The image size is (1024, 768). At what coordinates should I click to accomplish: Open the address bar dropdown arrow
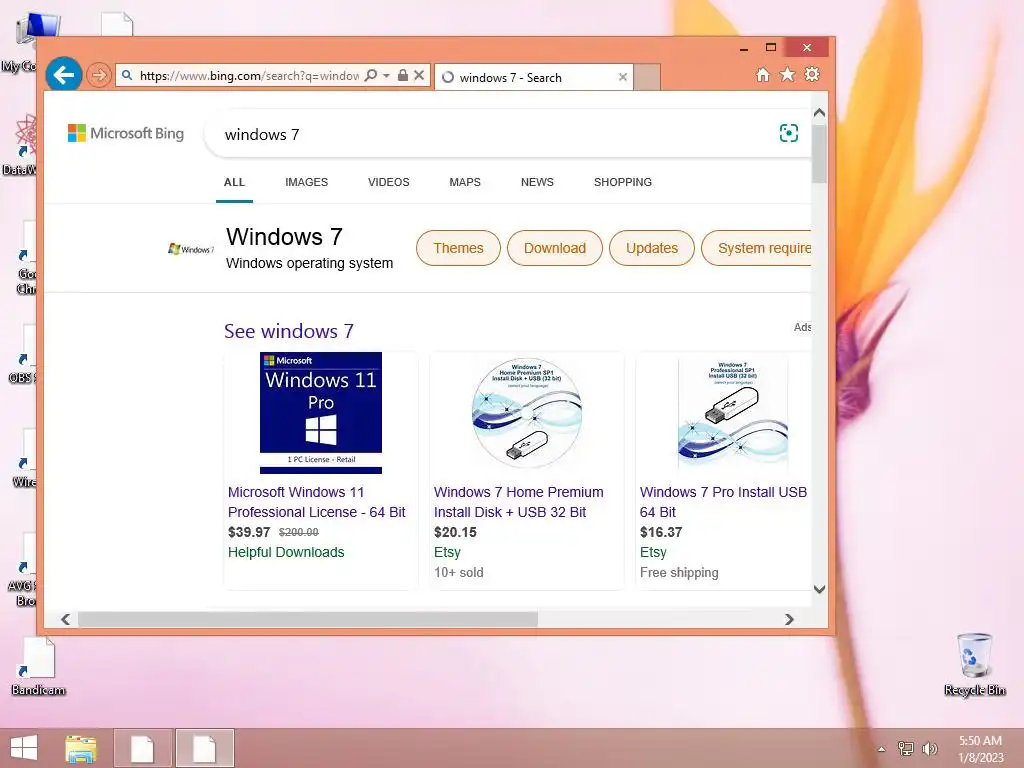(387, 76)
